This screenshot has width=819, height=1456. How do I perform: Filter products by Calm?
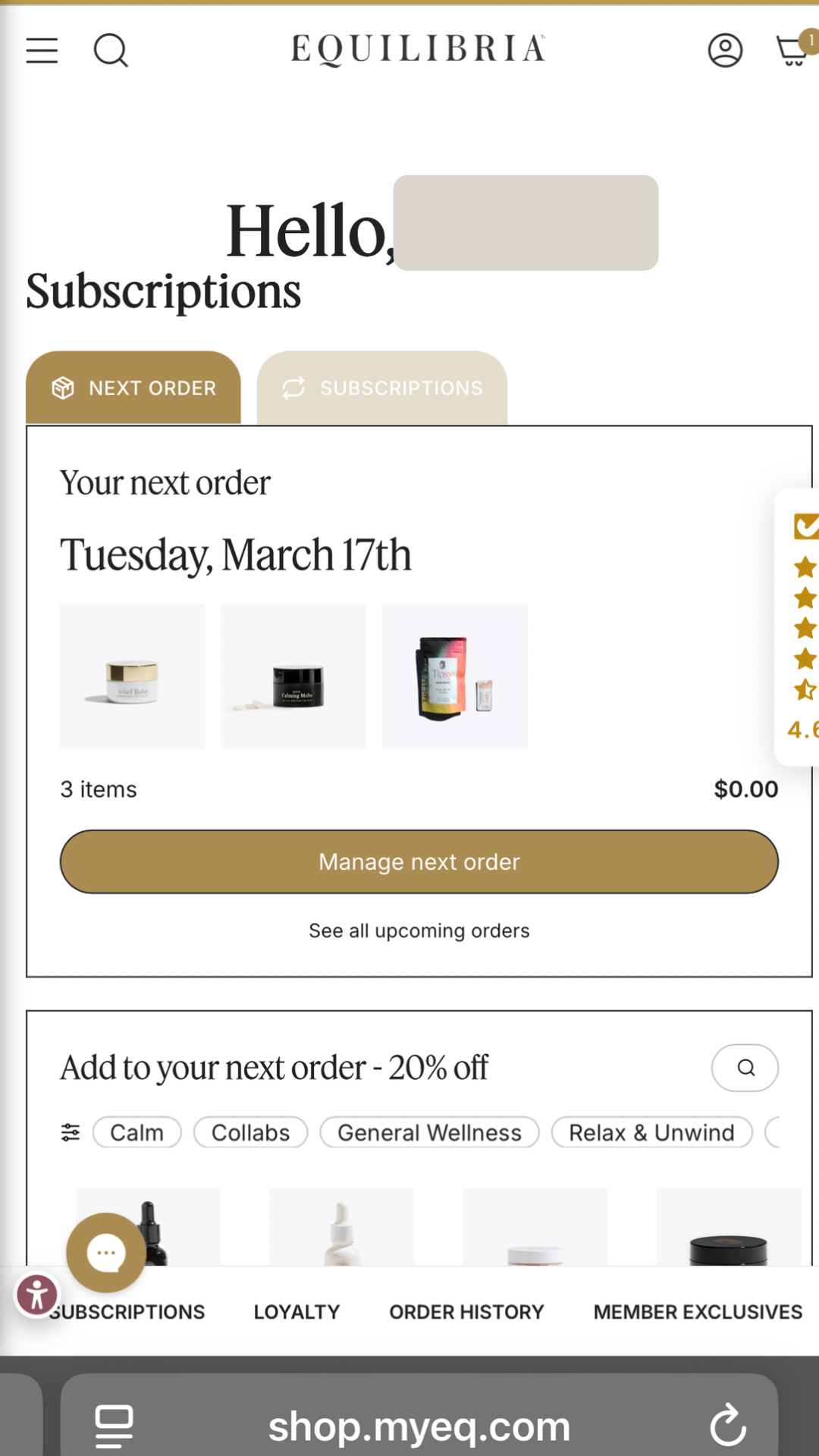pos(136,1132)
